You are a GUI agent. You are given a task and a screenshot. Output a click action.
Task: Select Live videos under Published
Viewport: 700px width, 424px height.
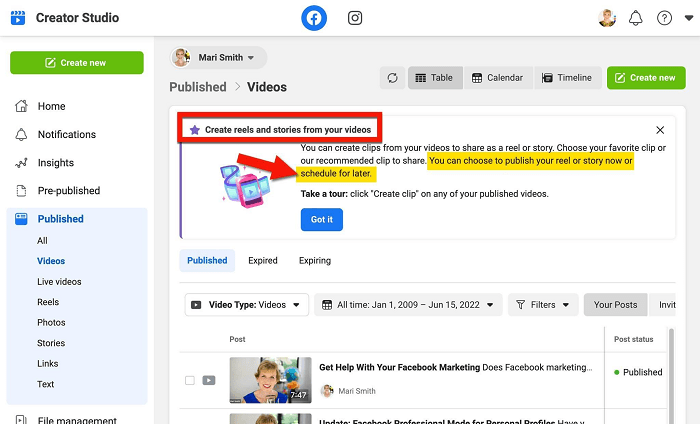pos(59,282)
